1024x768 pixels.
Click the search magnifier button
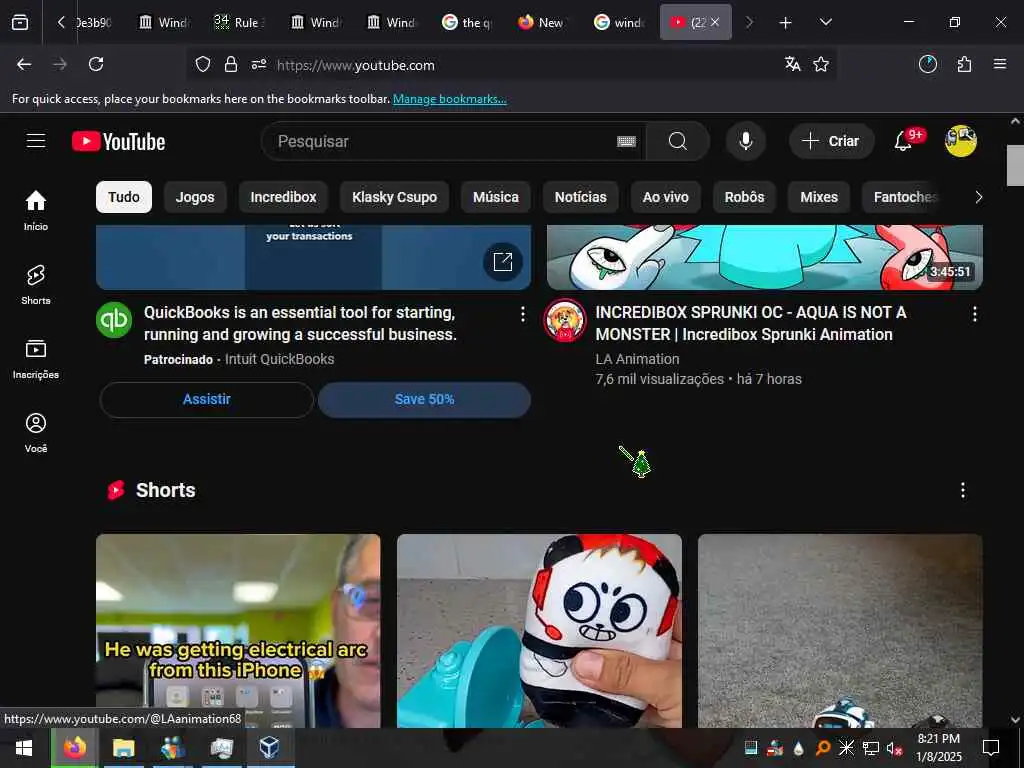[x=678, y=141]
